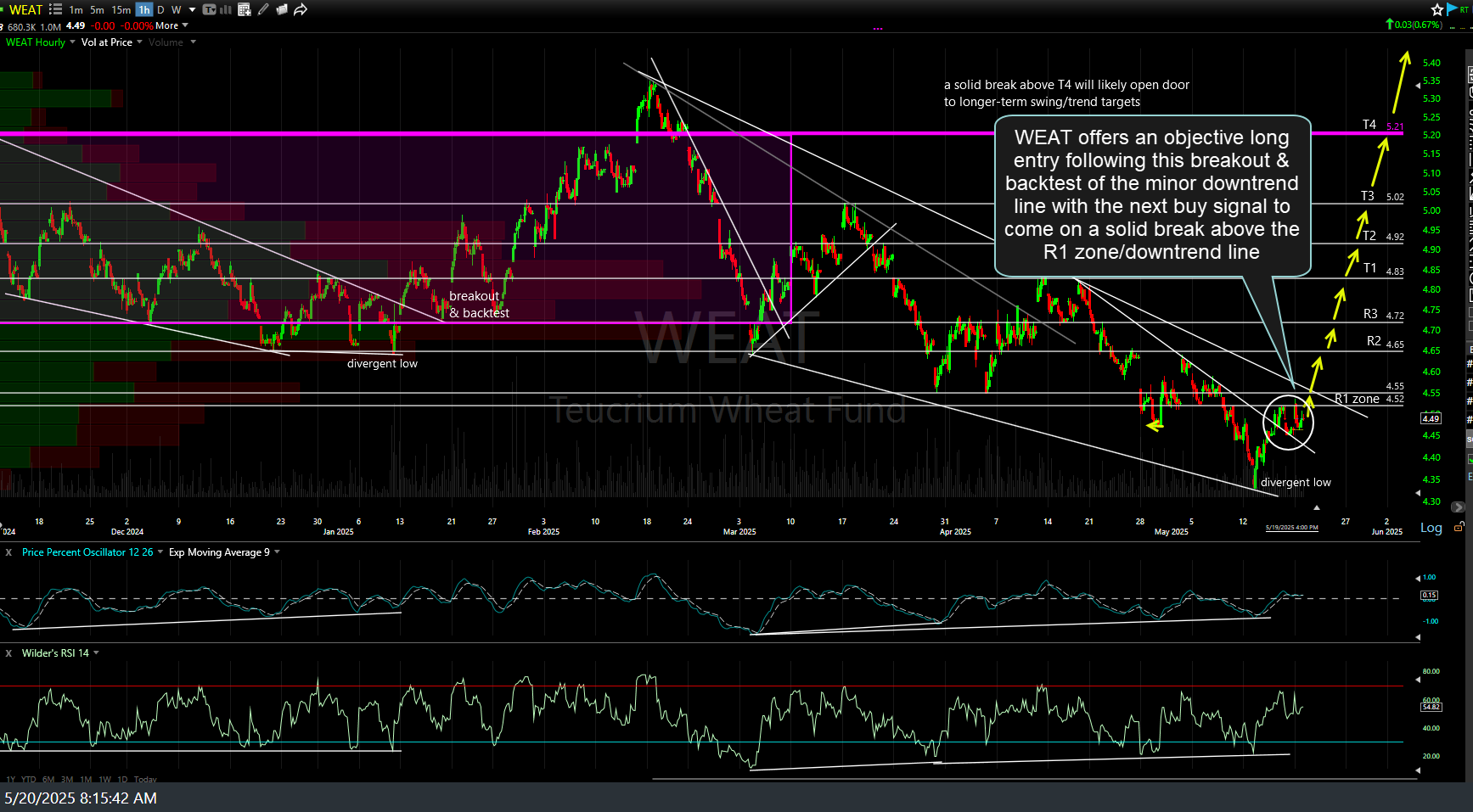Click the RSI value 54.82 label
The image size is (1473, 812).
pyautogui.click(x=1431, y=707)
